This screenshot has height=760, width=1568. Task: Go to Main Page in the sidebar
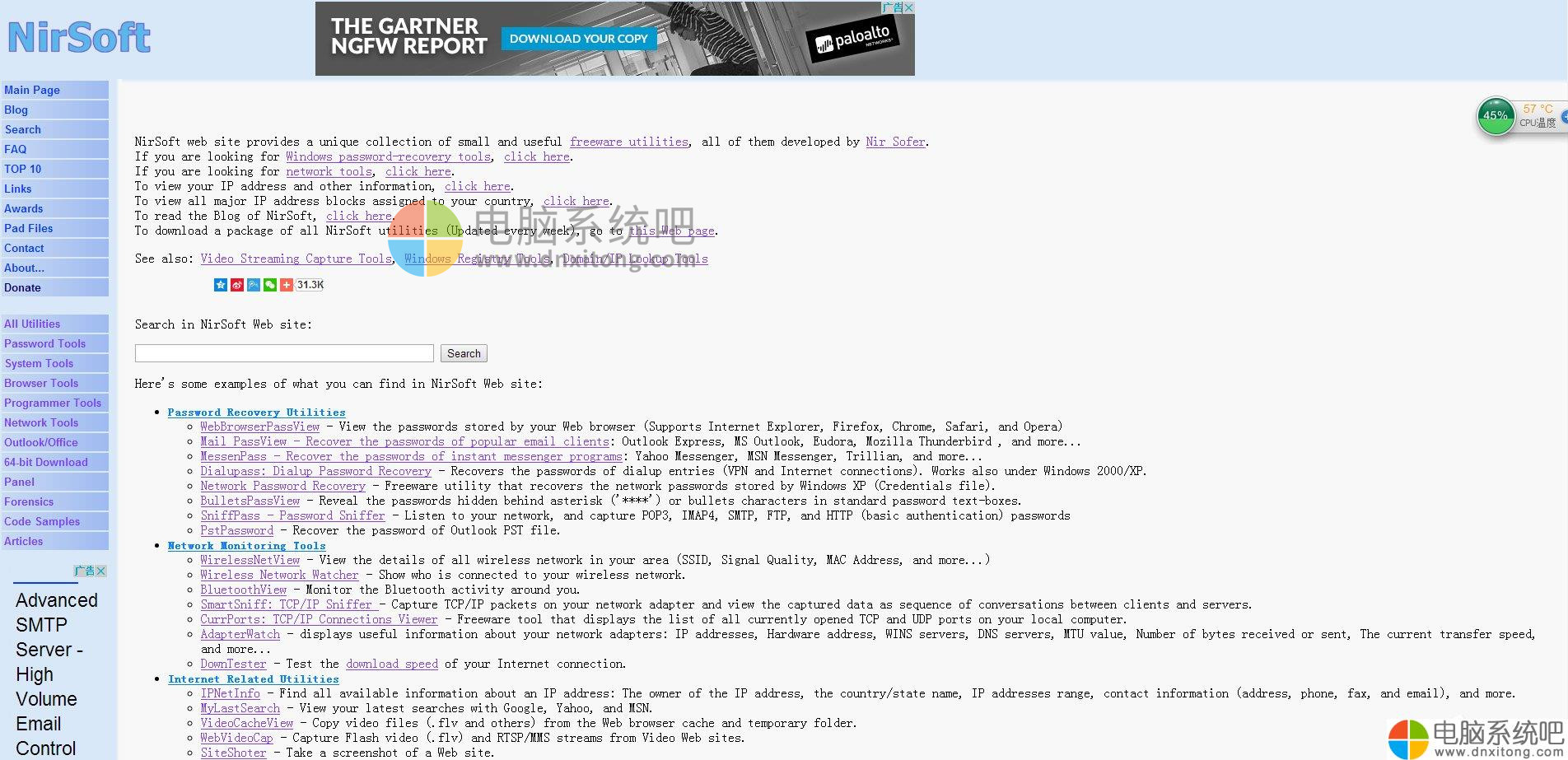click(54, 90)
